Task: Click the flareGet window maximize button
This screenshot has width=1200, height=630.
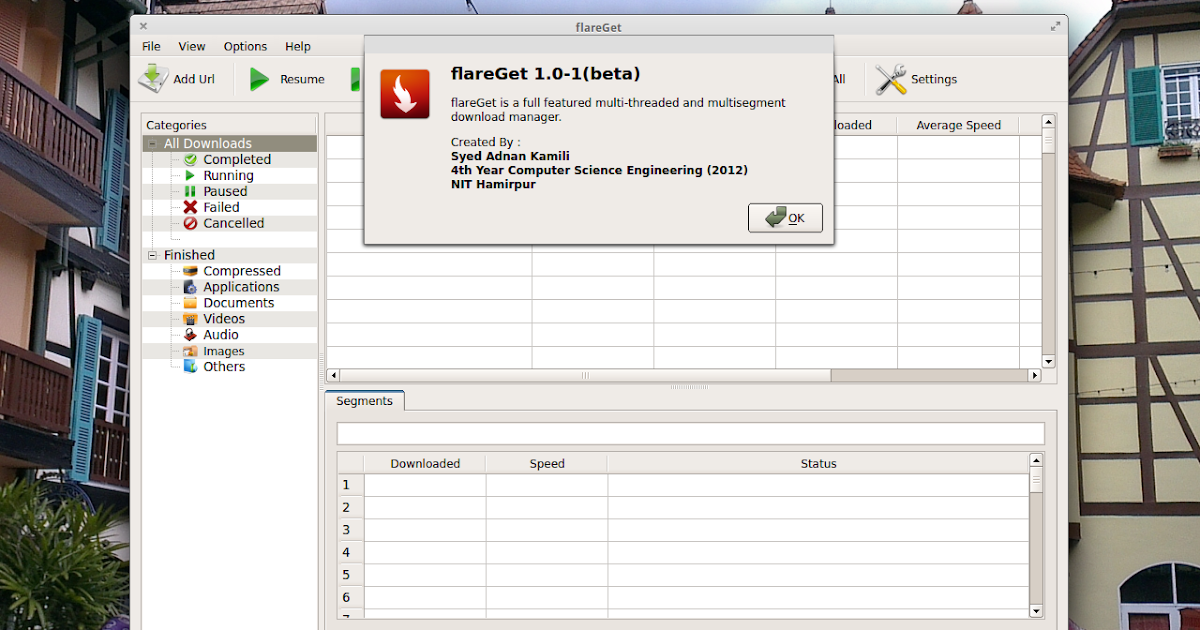Action: [x=1055, y=27]
